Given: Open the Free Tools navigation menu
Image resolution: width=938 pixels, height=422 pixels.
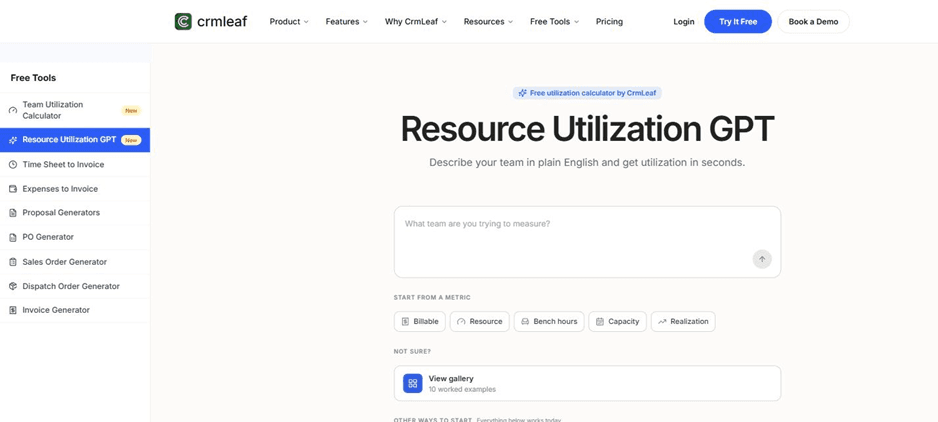Looking at the screenshot, I should 555,22.
